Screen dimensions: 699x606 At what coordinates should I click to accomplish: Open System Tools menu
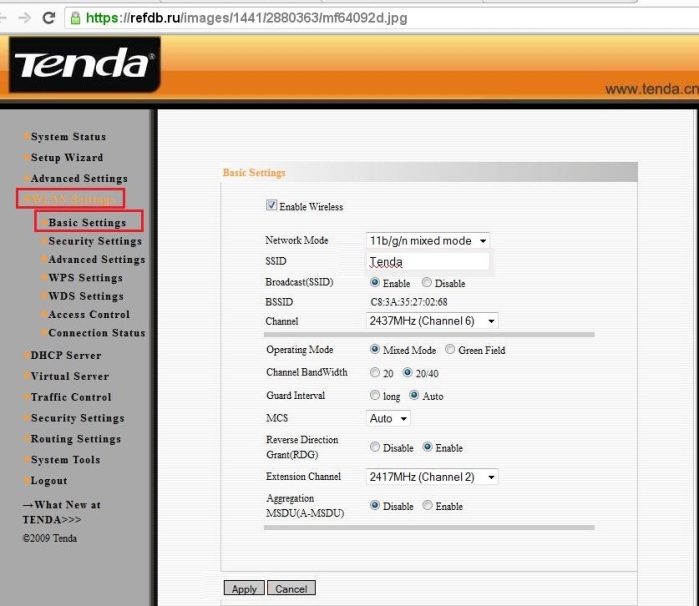66,460
